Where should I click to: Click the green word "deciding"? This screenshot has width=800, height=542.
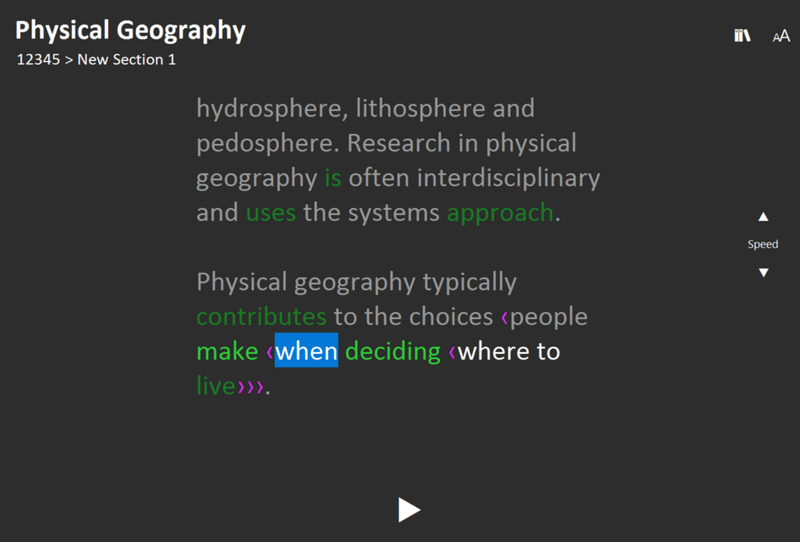pyautogui.click(x=393, y=351)
